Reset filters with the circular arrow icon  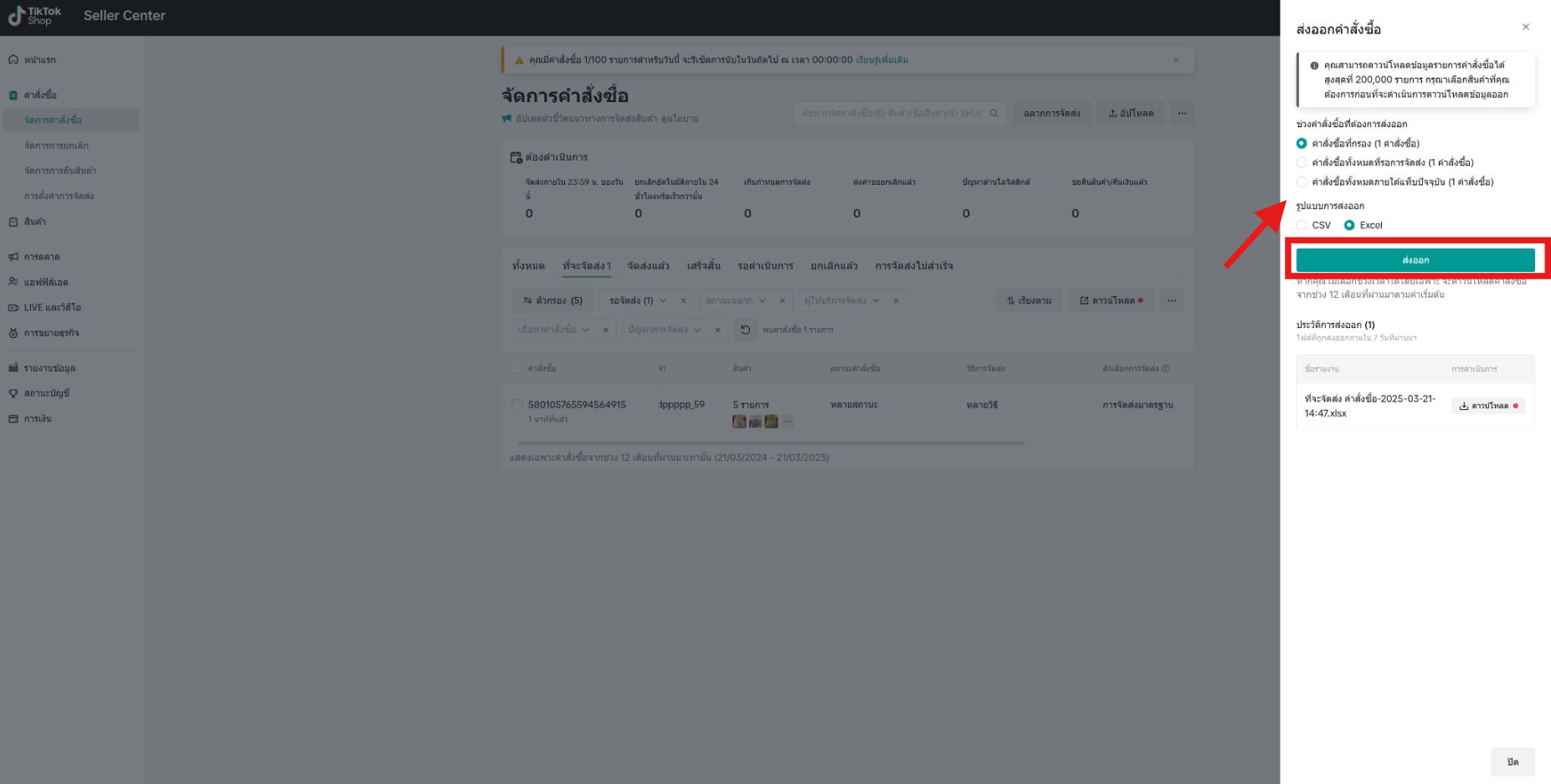[x=746, y=330]
